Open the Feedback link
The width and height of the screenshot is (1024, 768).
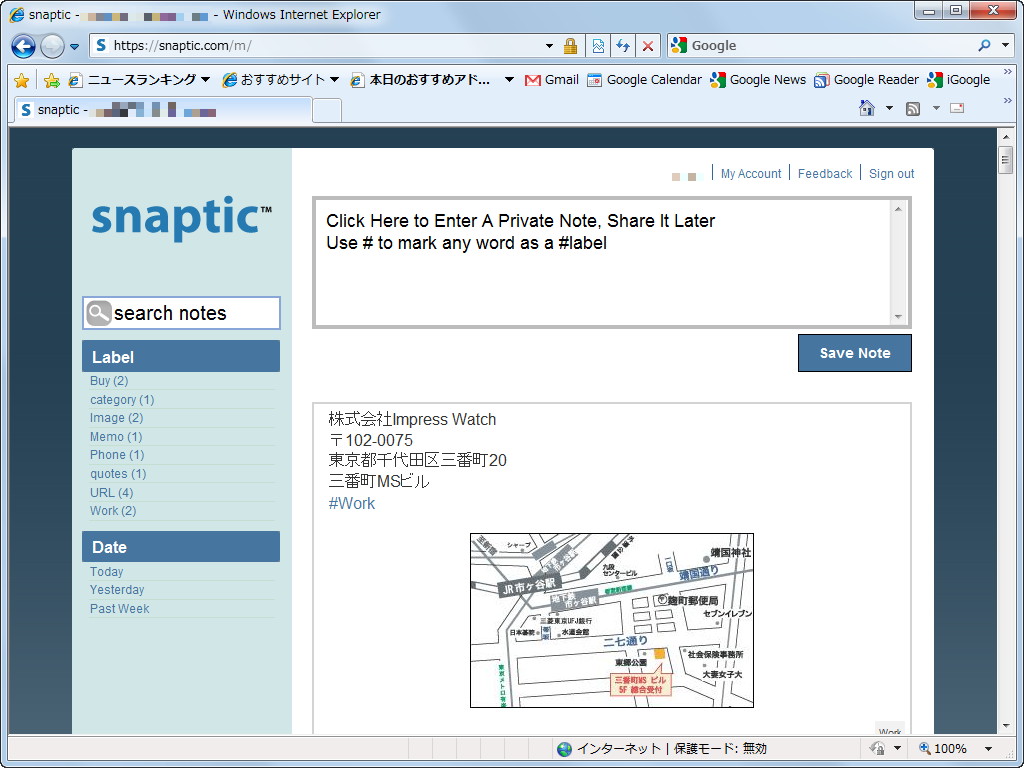(825, 174)
